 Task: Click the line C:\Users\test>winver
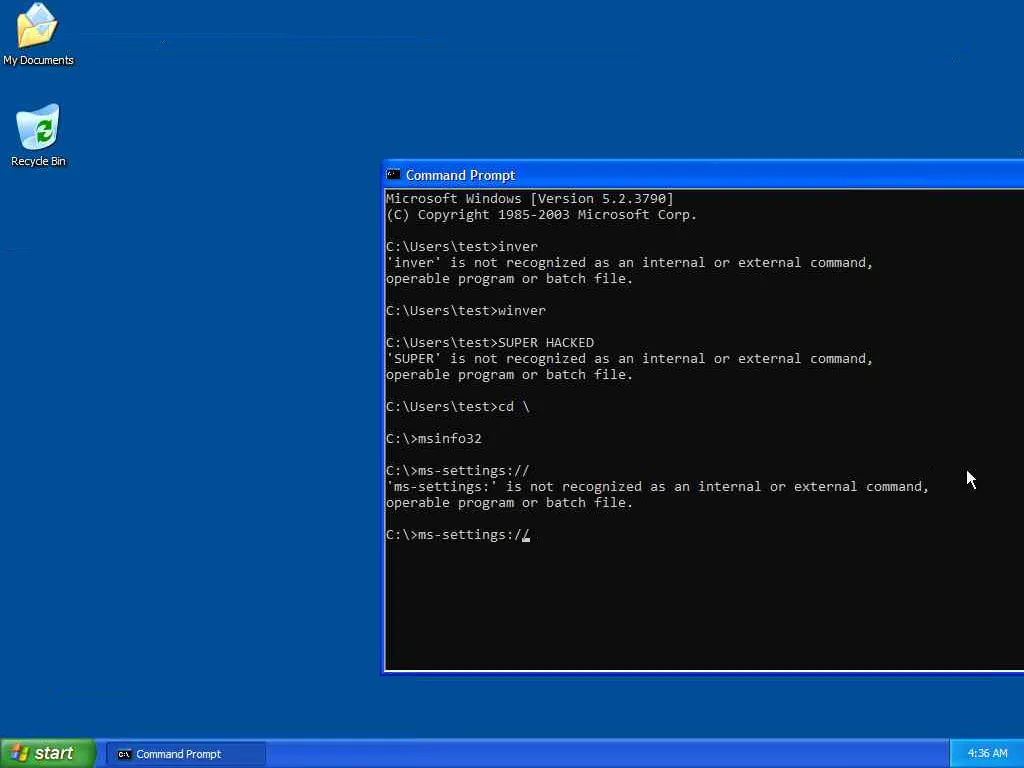coord(466,311)
